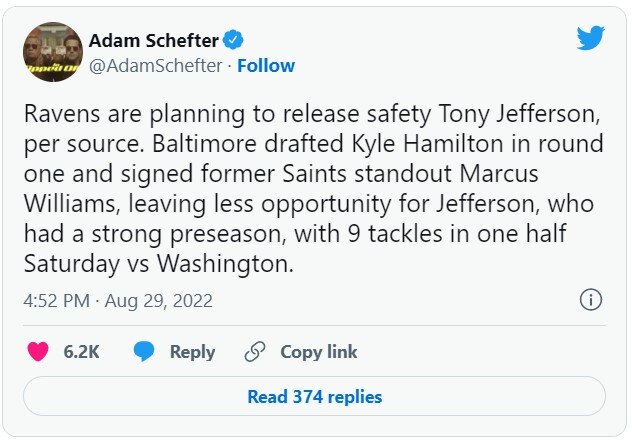Follow Adam Schefter
632x440 pixels.
[266, 66]
